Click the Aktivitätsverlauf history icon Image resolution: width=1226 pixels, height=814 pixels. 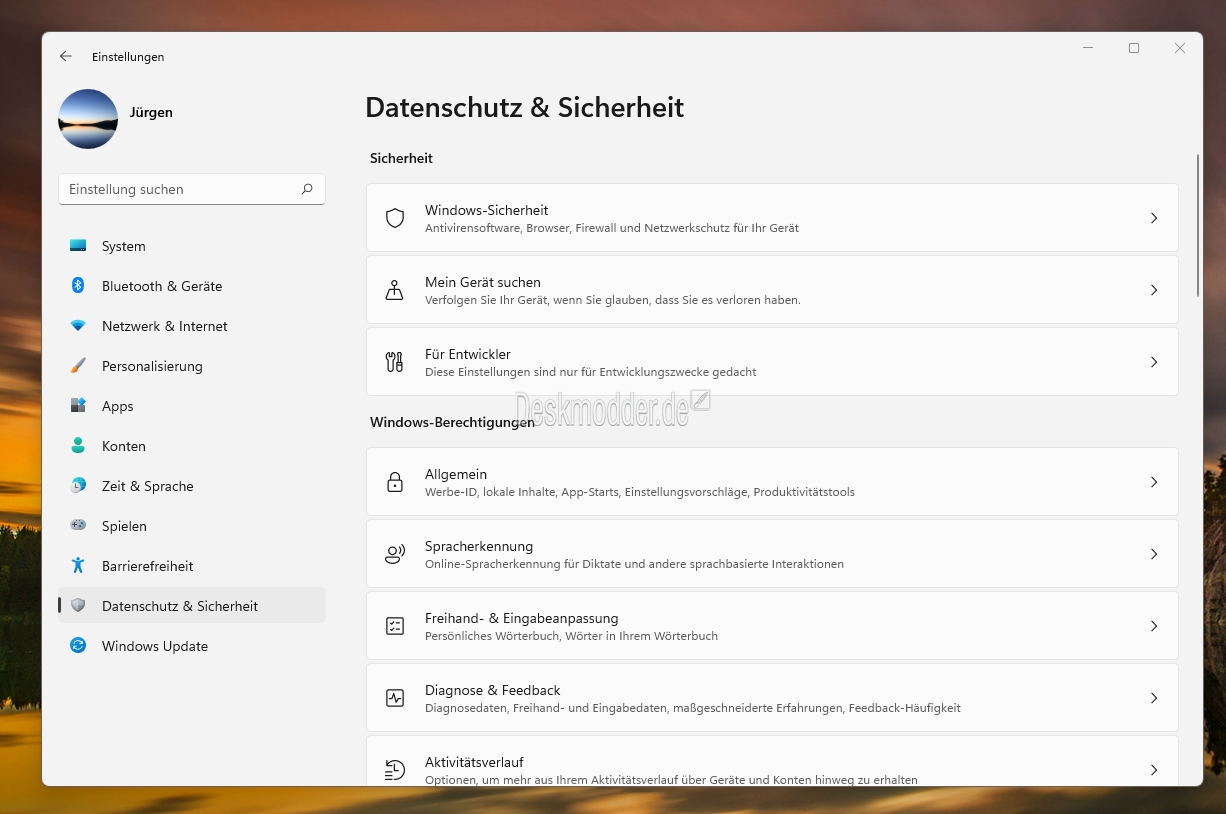(x=395, y=770)
